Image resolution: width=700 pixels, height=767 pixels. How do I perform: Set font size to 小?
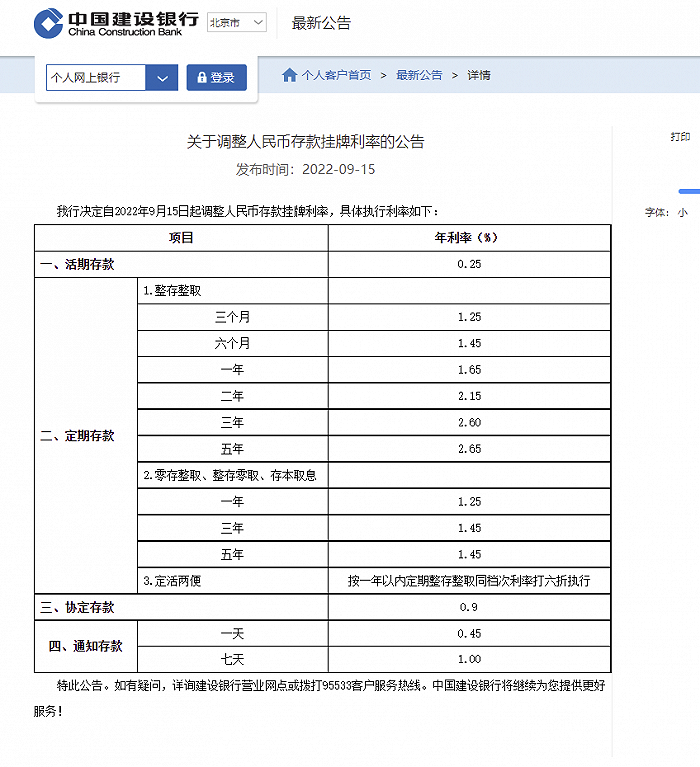pos(682,212)
